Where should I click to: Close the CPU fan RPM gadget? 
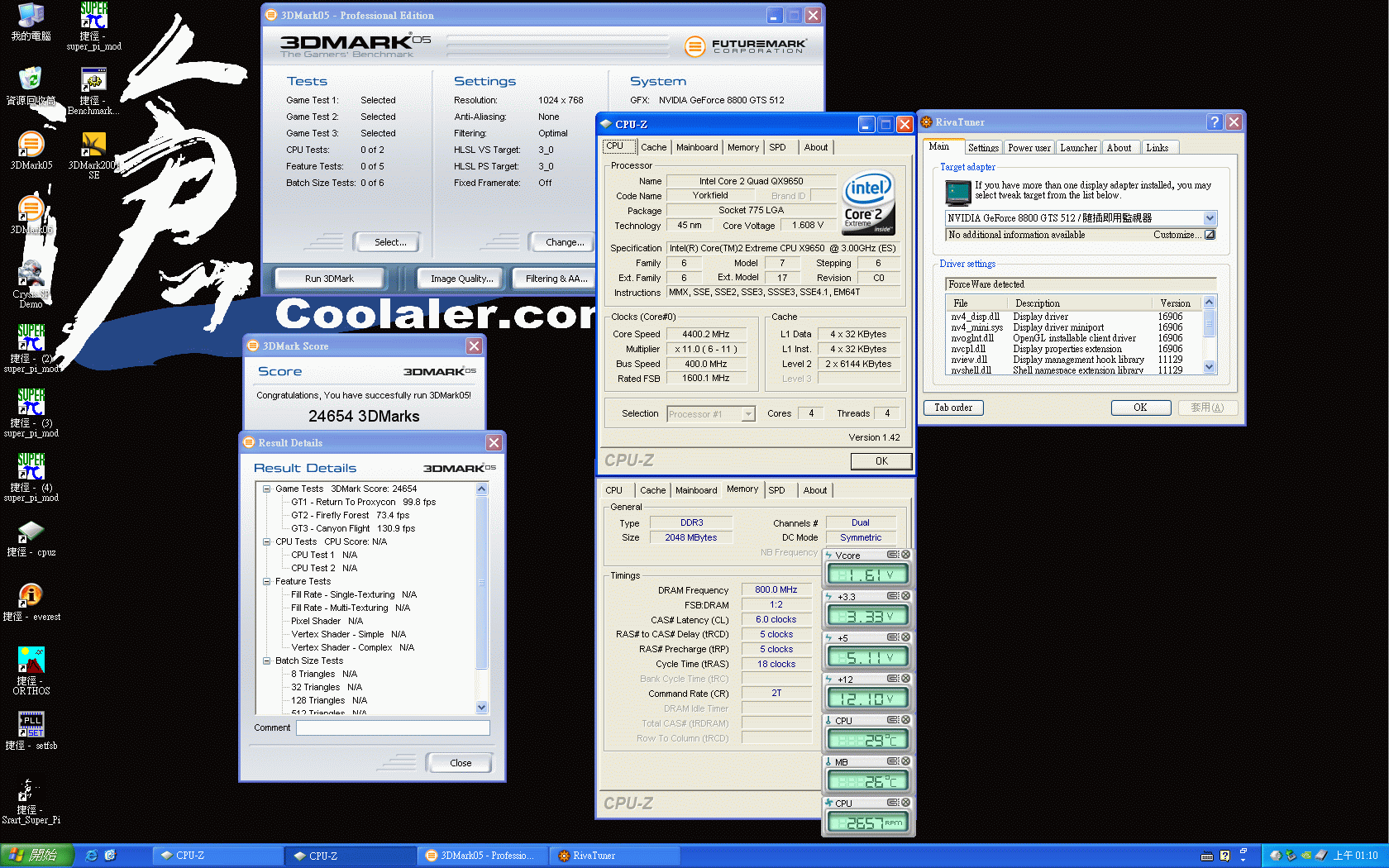905,803
